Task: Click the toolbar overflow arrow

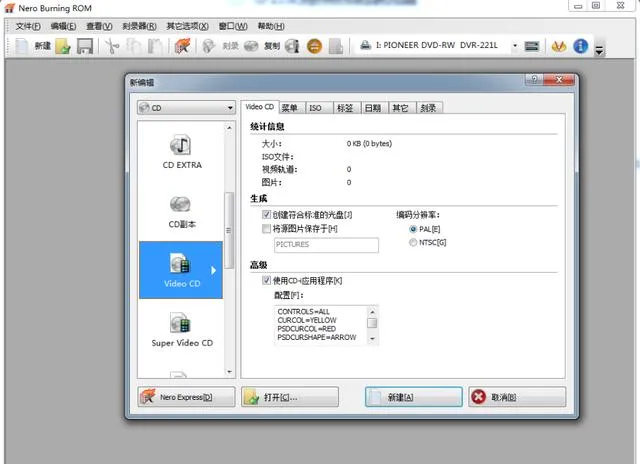Action: [x=599, y=50]
